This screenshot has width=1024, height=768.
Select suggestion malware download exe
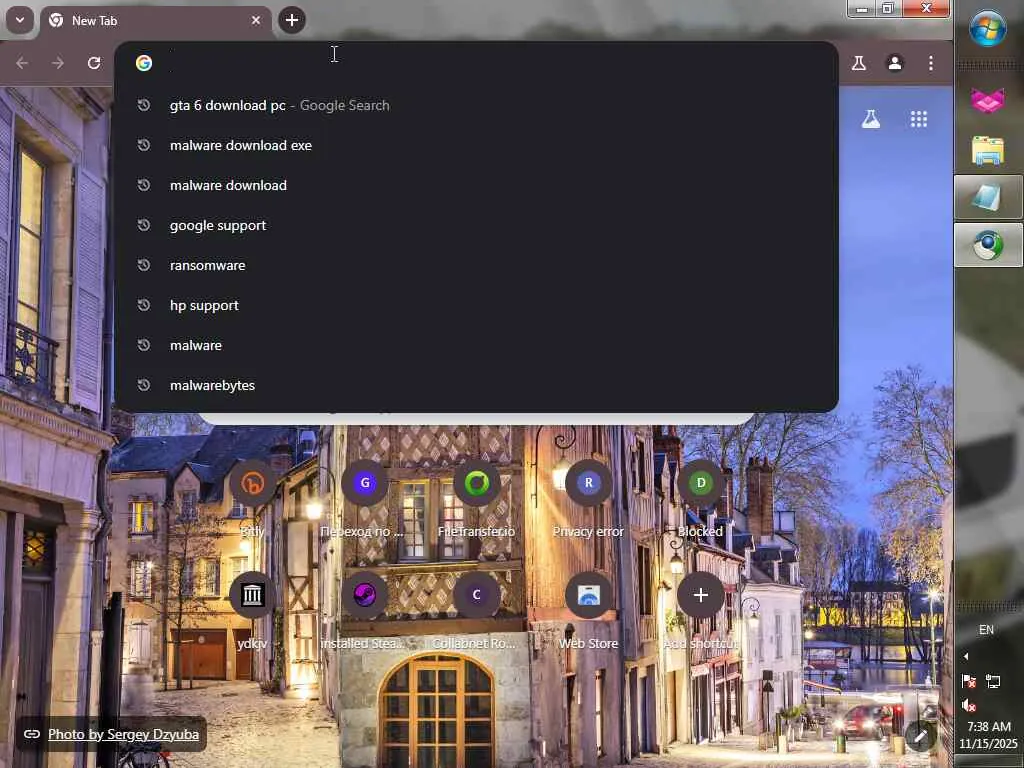[476, 145]
